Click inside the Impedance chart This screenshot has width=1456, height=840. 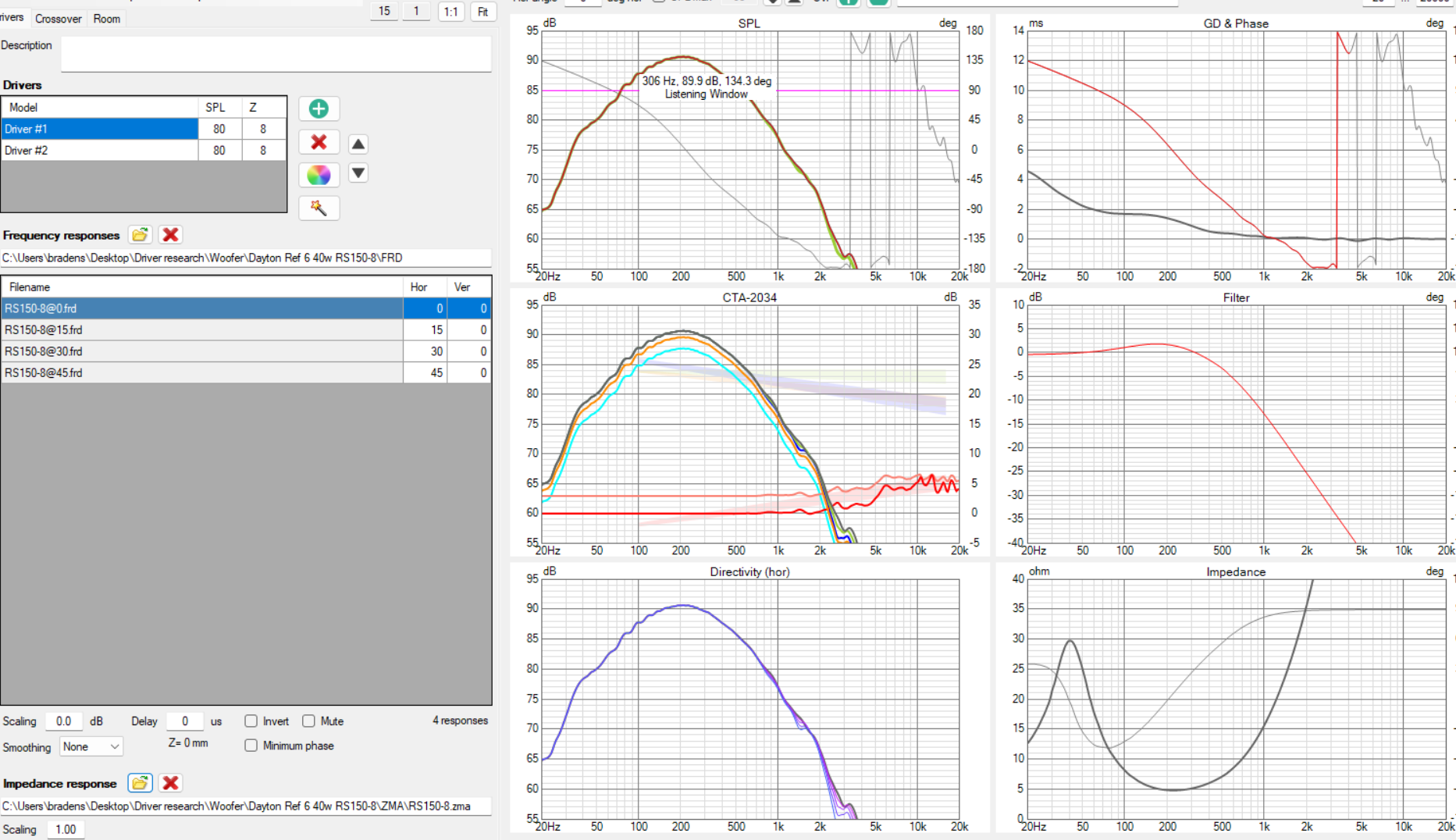pos(1237,699)
